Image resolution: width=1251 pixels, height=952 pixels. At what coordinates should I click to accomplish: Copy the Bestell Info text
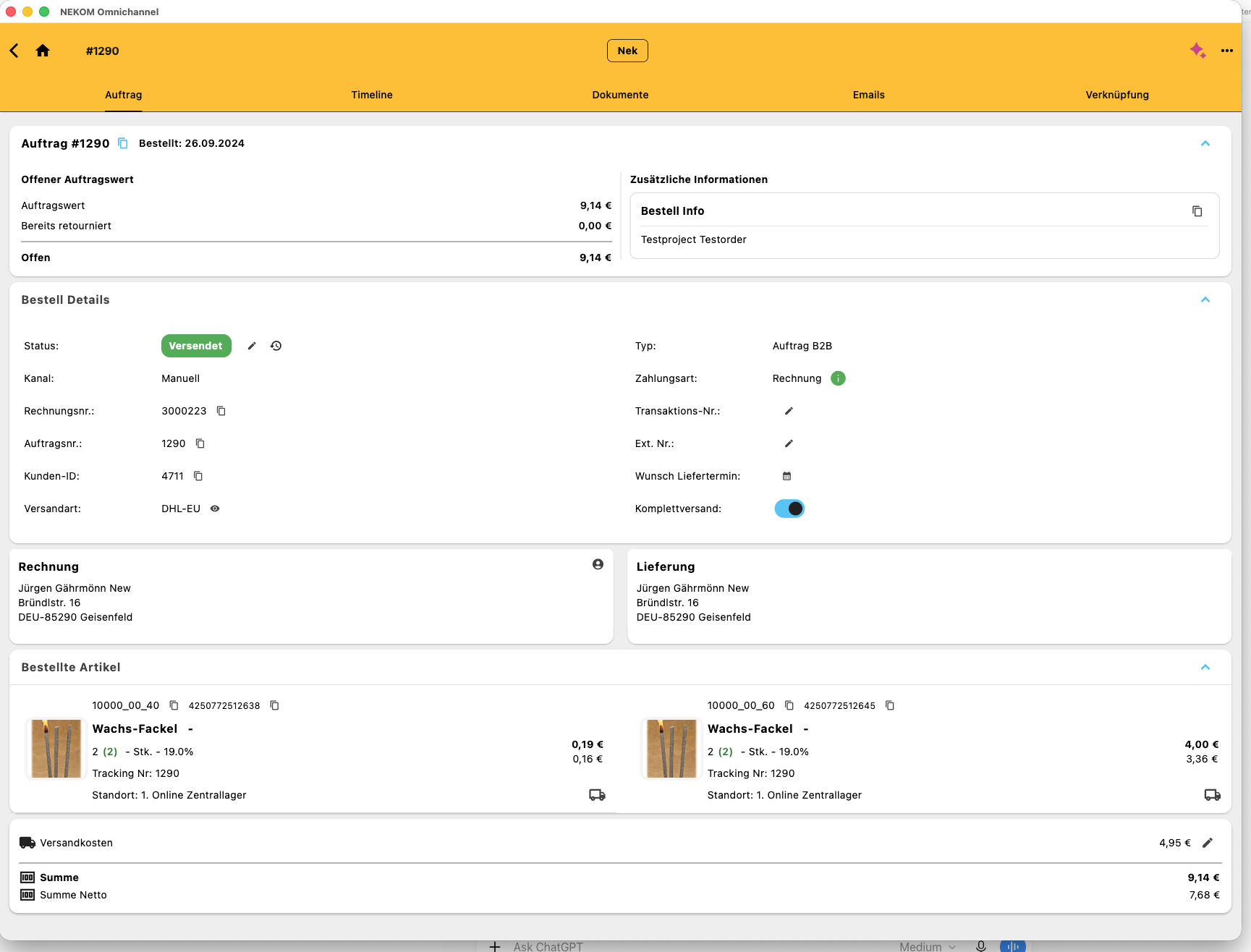click(x=1197, y=211)
